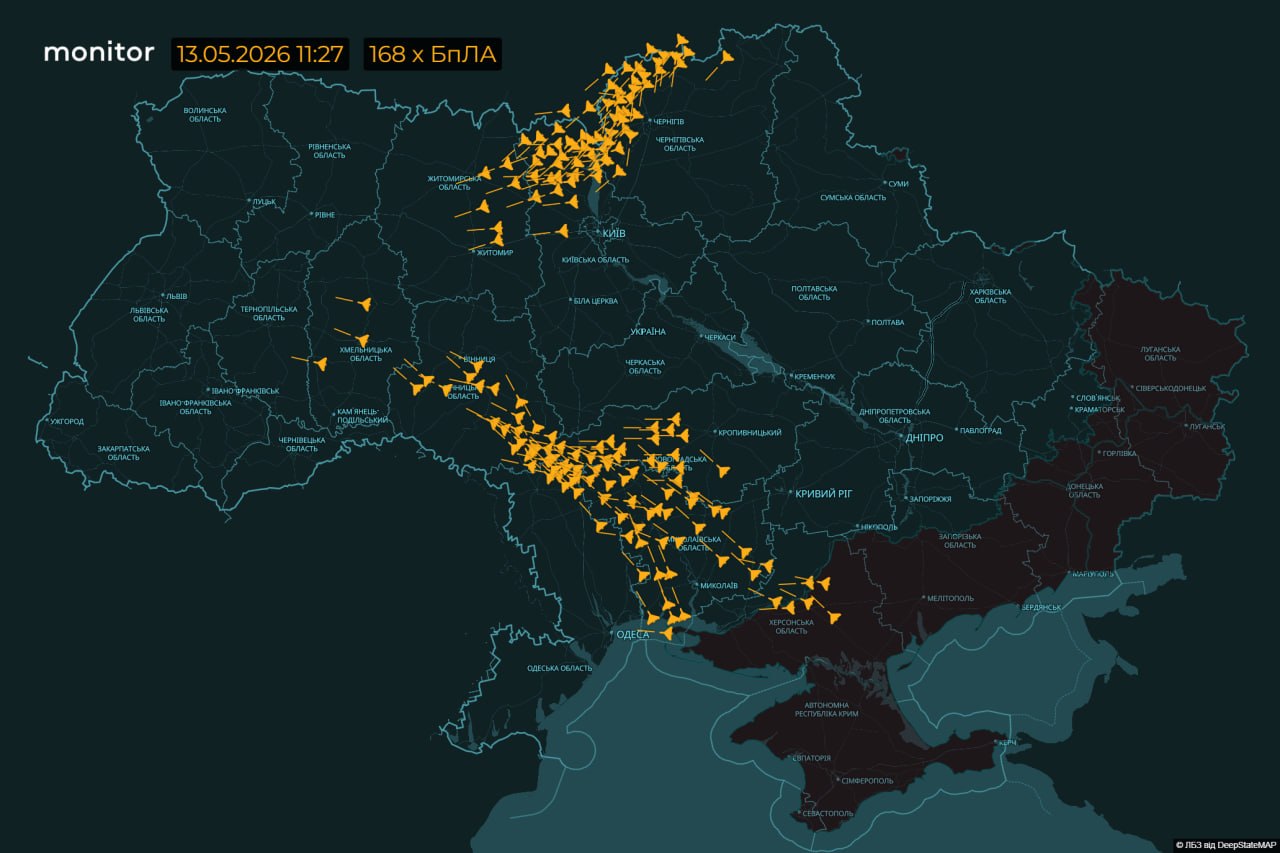This screenshot has width=1280, height=853.
Task: Click the ТЕРНОПІЛЬСЬКА ОБЛАСТЬ label
Action: [x=268, y=314]
